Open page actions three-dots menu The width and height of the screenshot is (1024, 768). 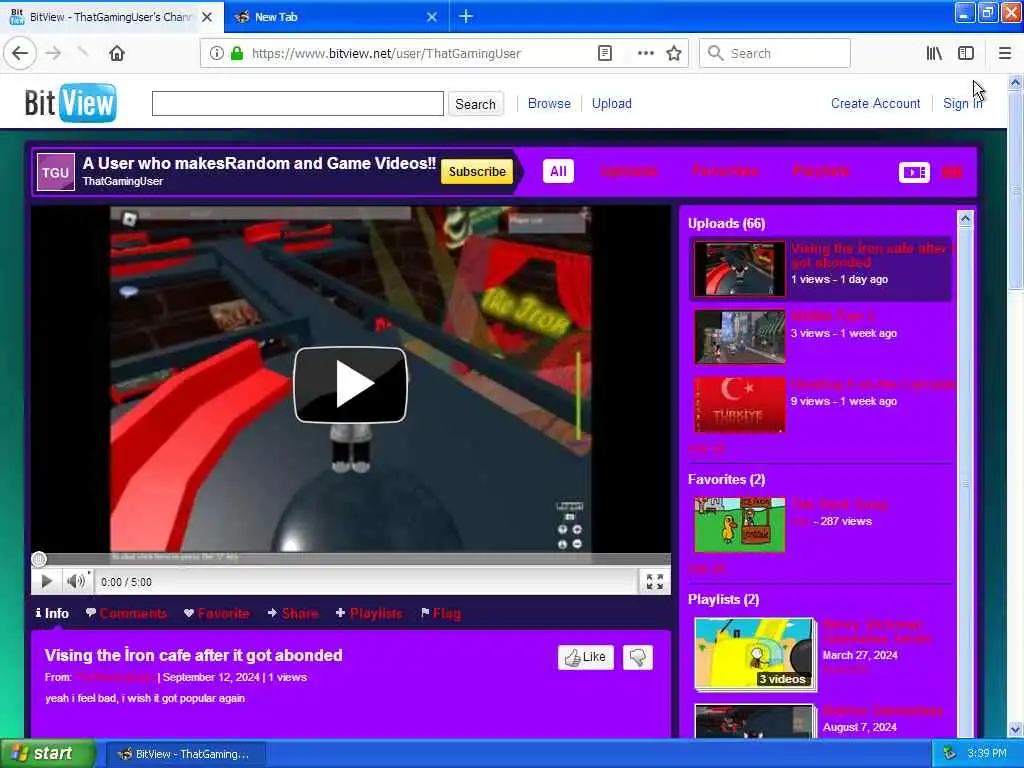pyautogui.click(x=645, y=53)
